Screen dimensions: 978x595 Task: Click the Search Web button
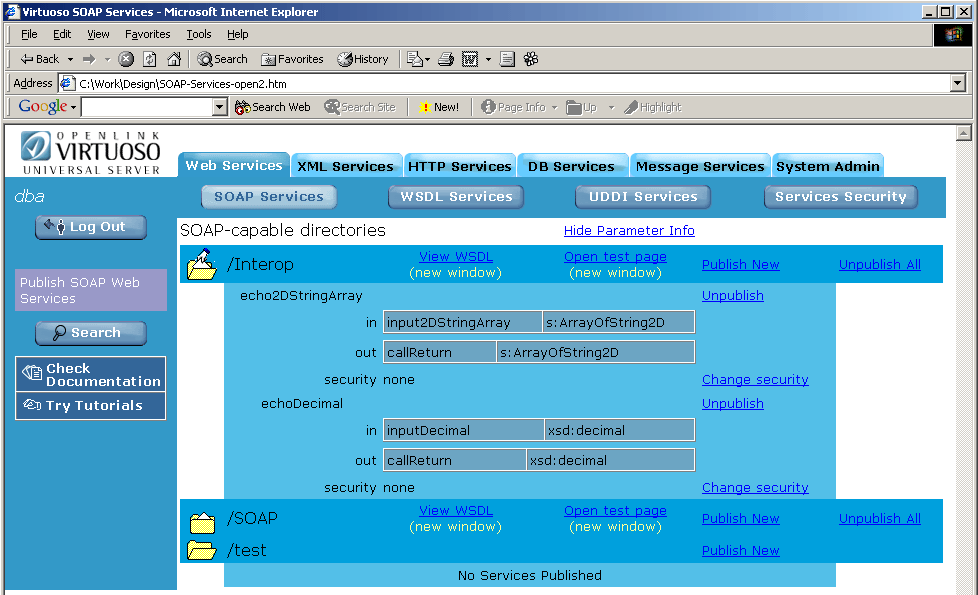[273, 107]
